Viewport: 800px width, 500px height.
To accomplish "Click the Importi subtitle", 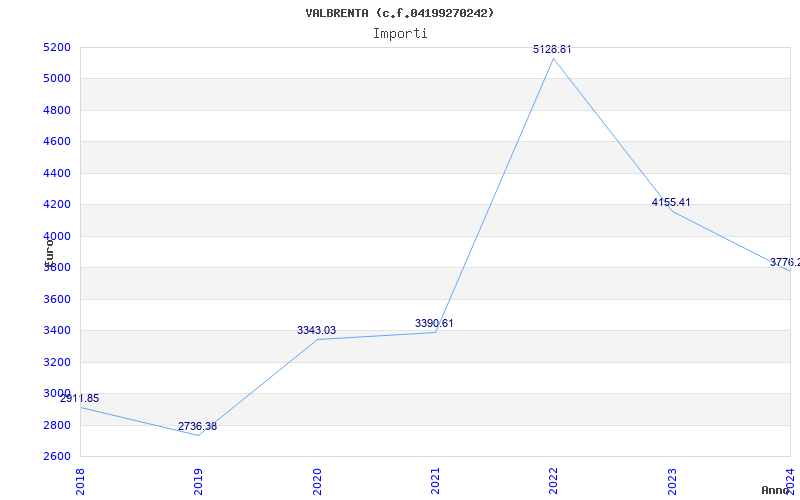I will click(x=400, y=34).
